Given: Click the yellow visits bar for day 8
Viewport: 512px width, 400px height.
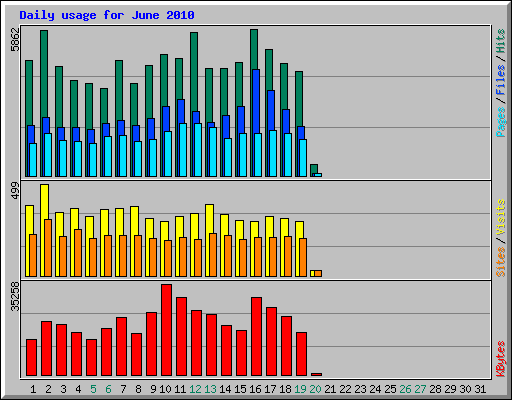Looking at the screenshot, I should pyautogui.click(x=135, y=221).
